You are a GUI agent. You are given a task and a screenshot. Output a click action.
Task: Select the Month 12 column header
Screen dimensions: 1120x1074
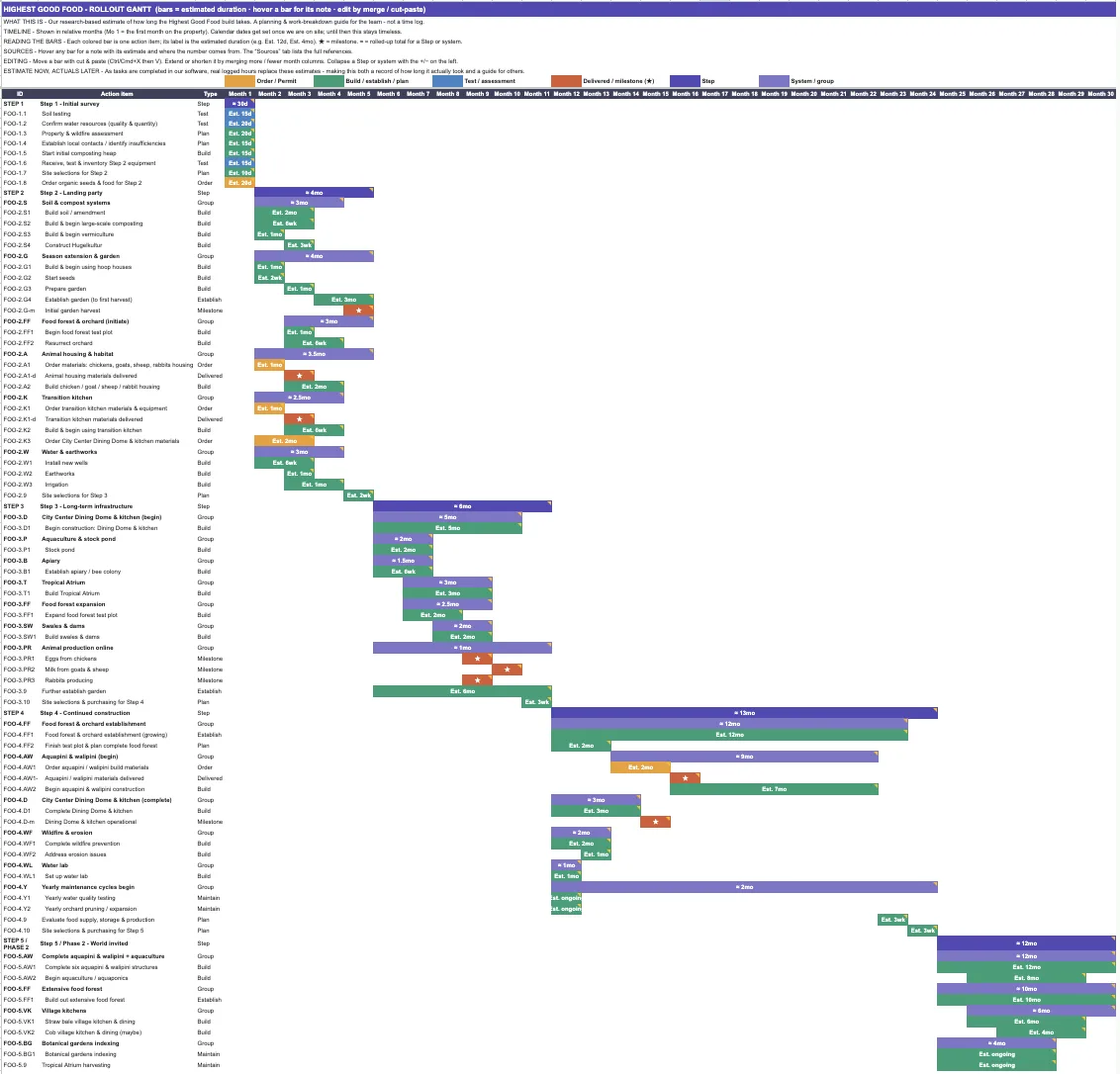coord(566,94)
